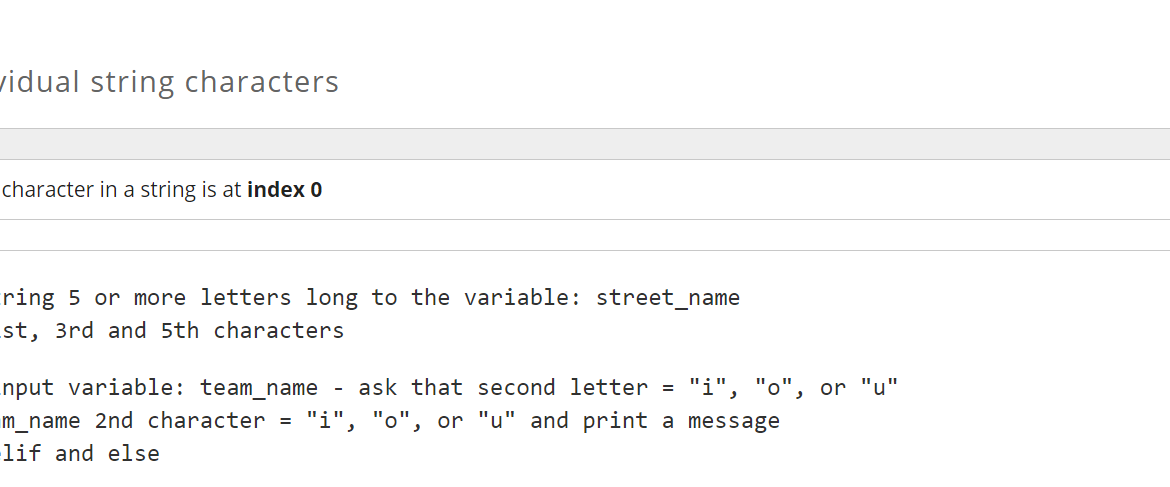
Task: Click the word "characters" in the heading
Action: 261,82
